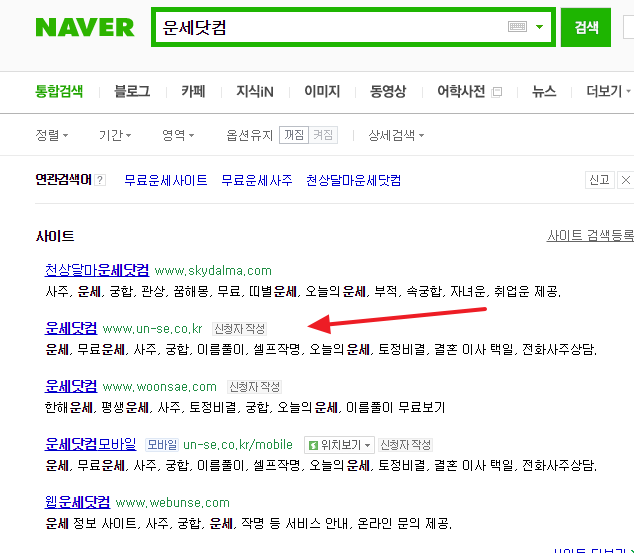Screen dimensions: 634x553
Task: Open the 카페 tab
Action: [x=193, y=91]
